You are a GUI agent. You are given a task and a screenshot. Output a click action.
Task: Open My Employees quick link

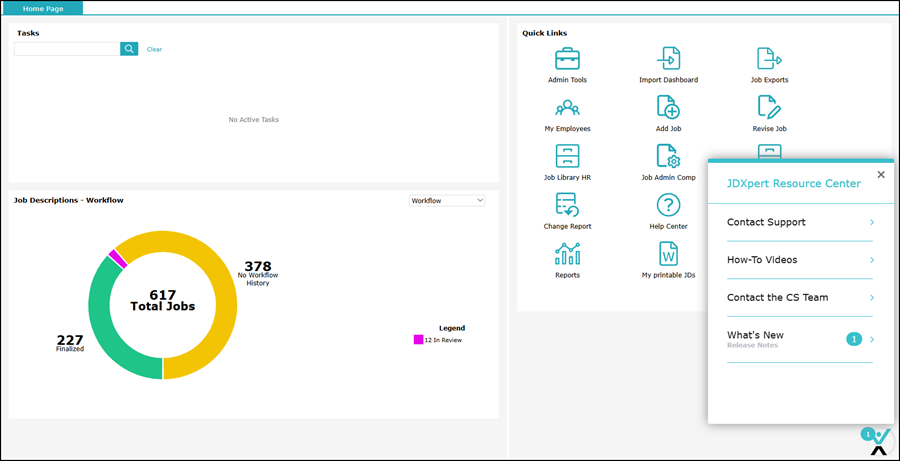tap(567, 108)
